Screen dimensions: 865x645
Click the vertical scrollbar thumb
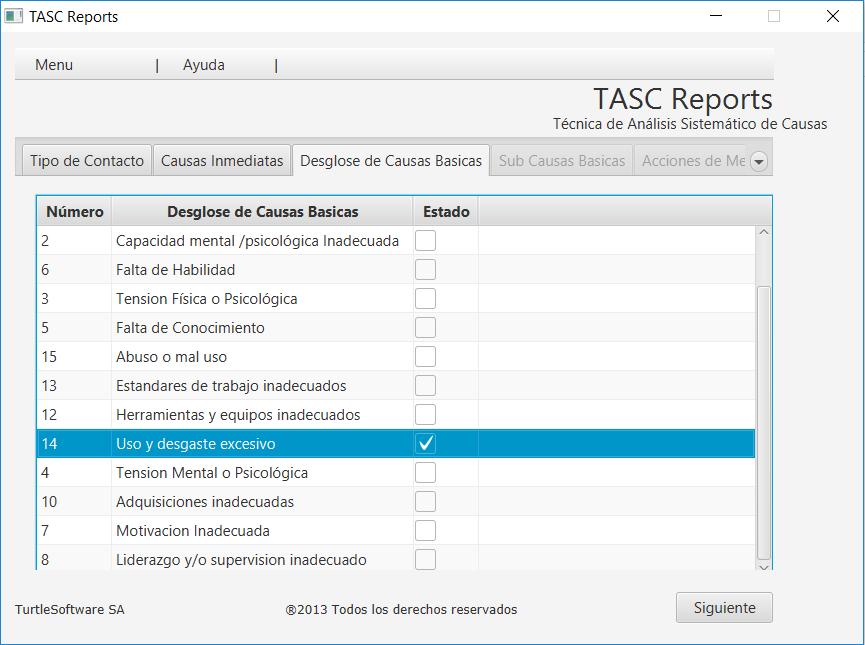tap(764, 423)
